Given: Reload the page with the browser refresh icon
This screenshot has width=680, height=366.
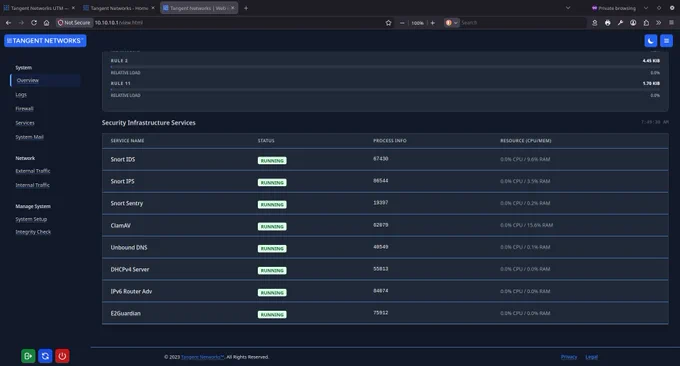Looking at the screenshot, I should click(34, 23).
